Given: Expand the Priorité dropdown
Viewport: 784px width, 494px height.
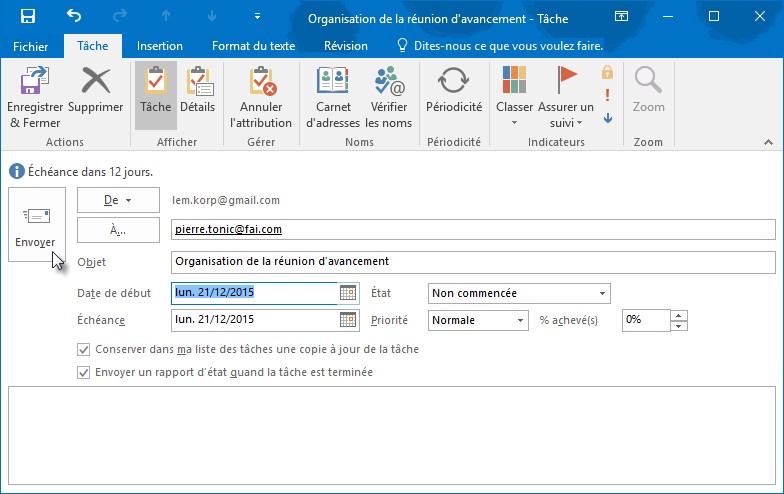Looking at the screenshot, I should pyautogui.click(x=520, y=321).
